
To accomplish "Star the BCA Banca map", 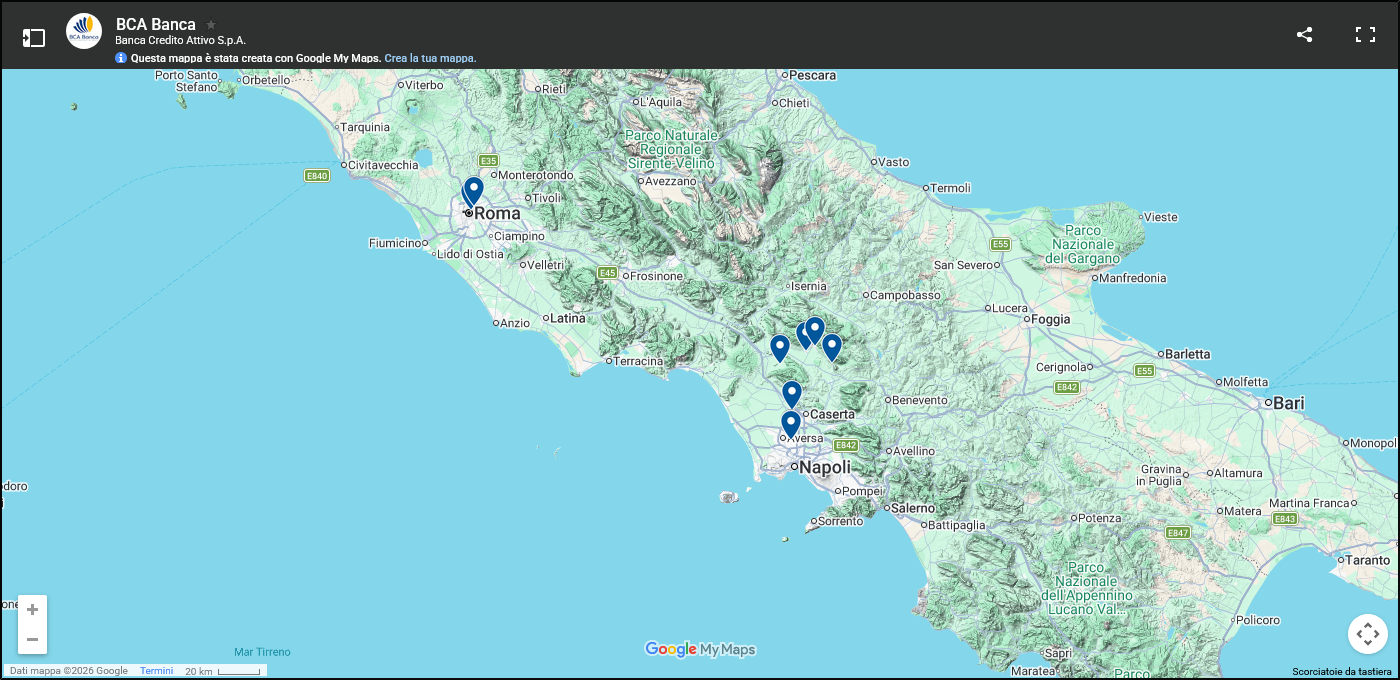I will click(x=210, y=25).
